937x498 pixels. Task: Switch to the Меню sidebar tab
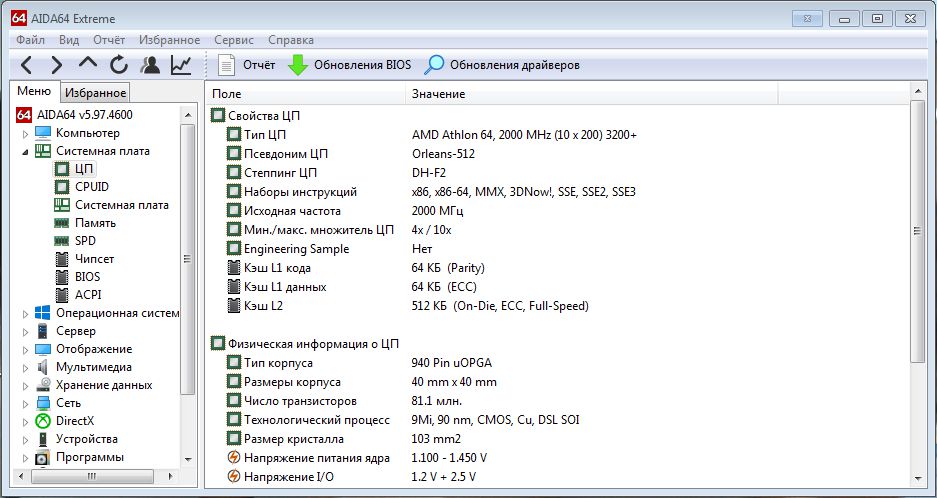tap(34, 91)
